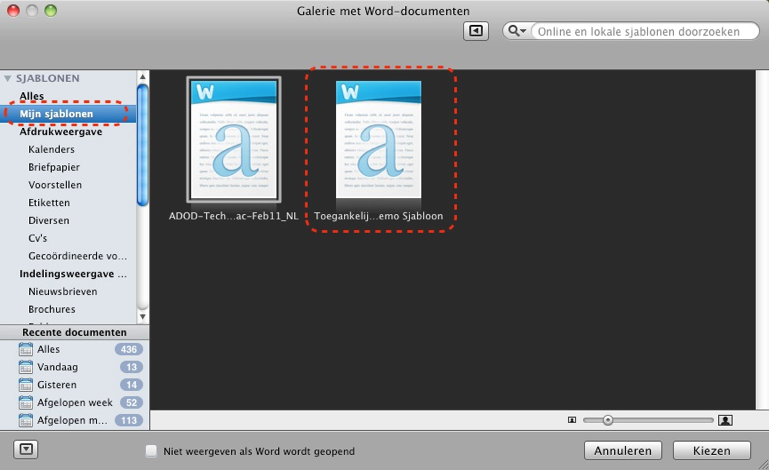Choose the Etiketten category
This screenshot has height=470, width=769.
pos(49,203)
